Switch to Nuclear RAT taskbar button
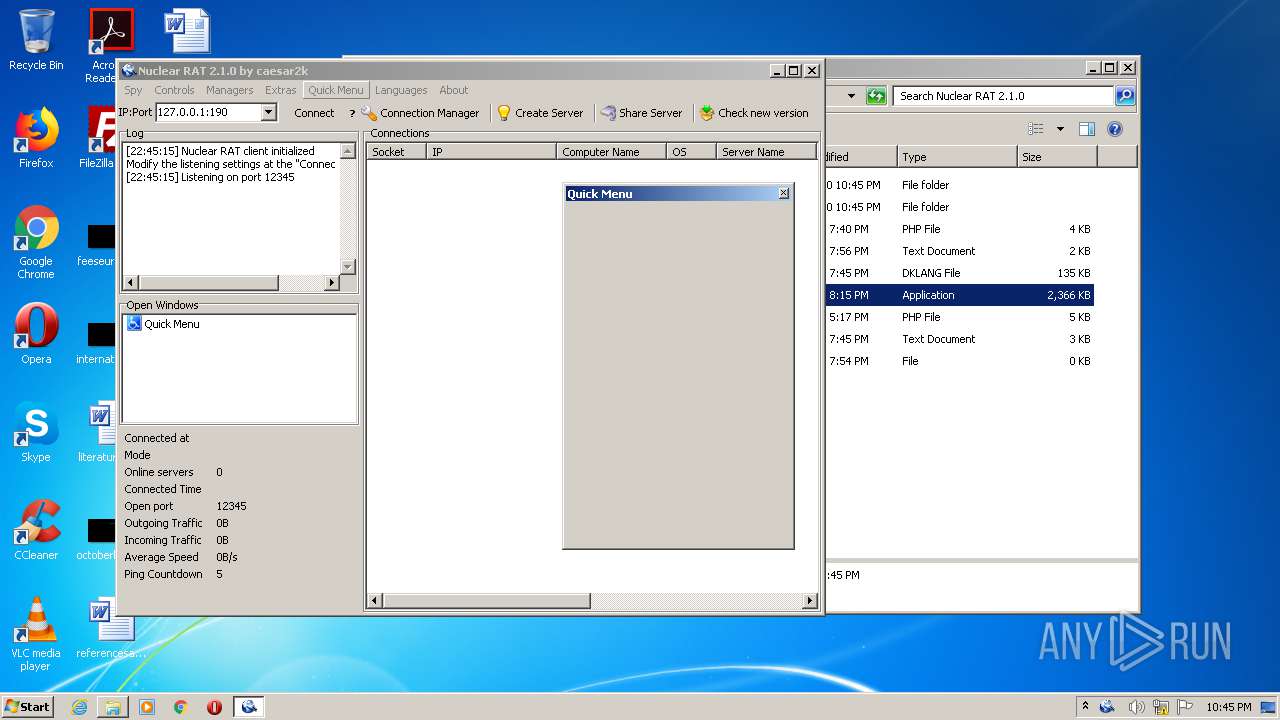 [249, 707]
